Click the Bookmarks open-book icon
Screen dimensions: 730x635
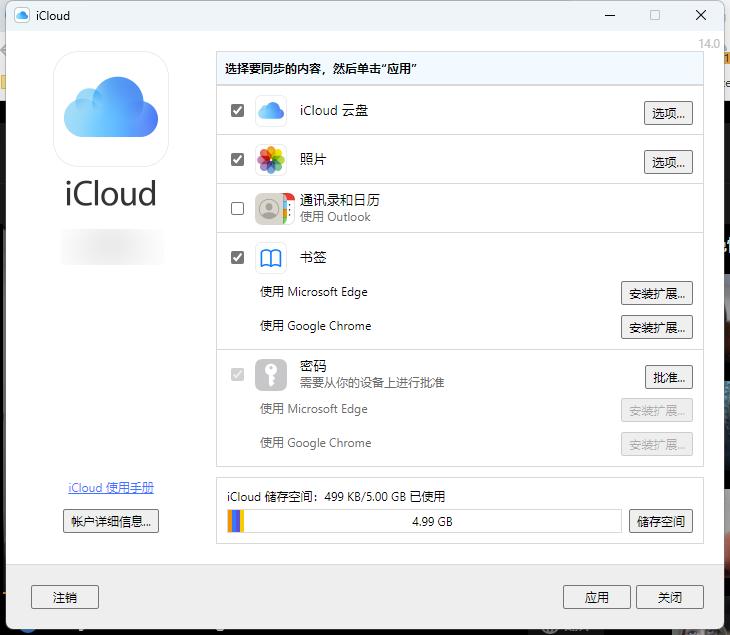[270, 257]
